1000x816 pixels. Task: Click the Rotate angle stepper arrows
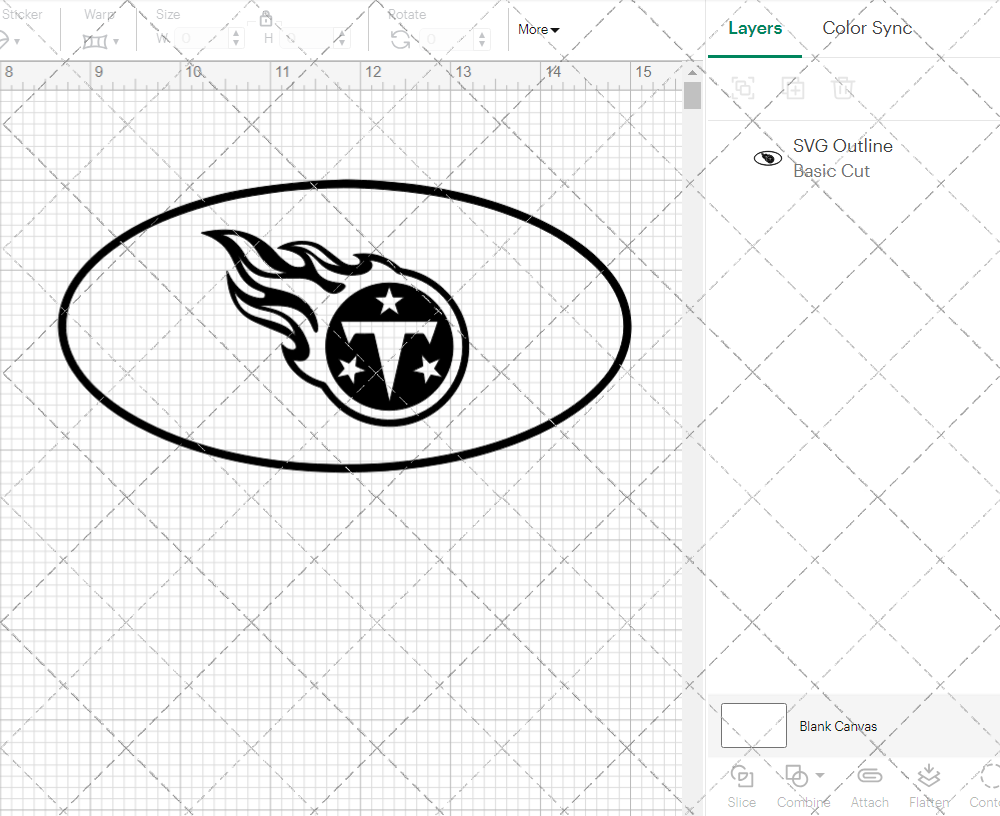point(485,39)
